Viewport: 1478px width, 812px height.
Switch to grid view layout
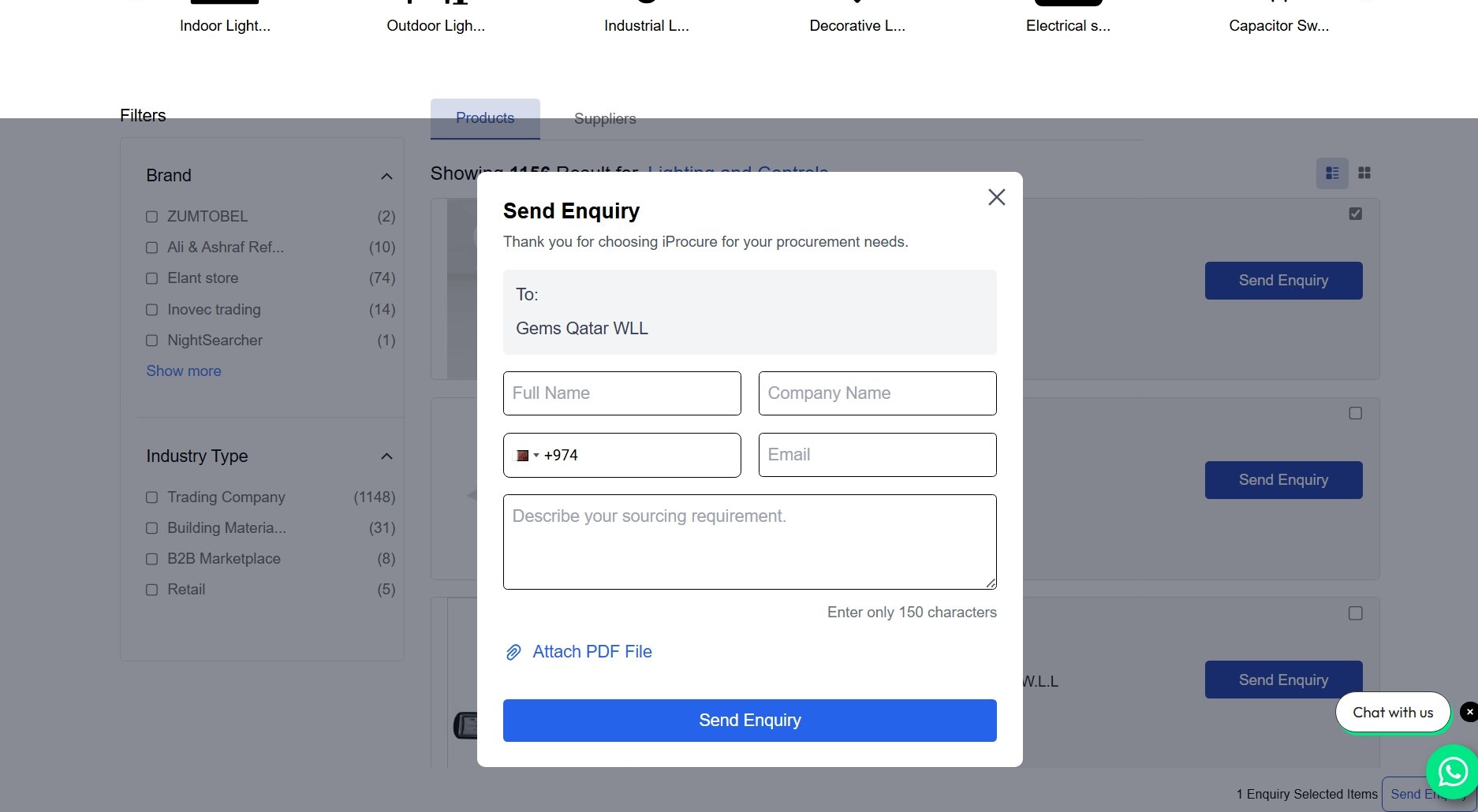coord(1364,173)
